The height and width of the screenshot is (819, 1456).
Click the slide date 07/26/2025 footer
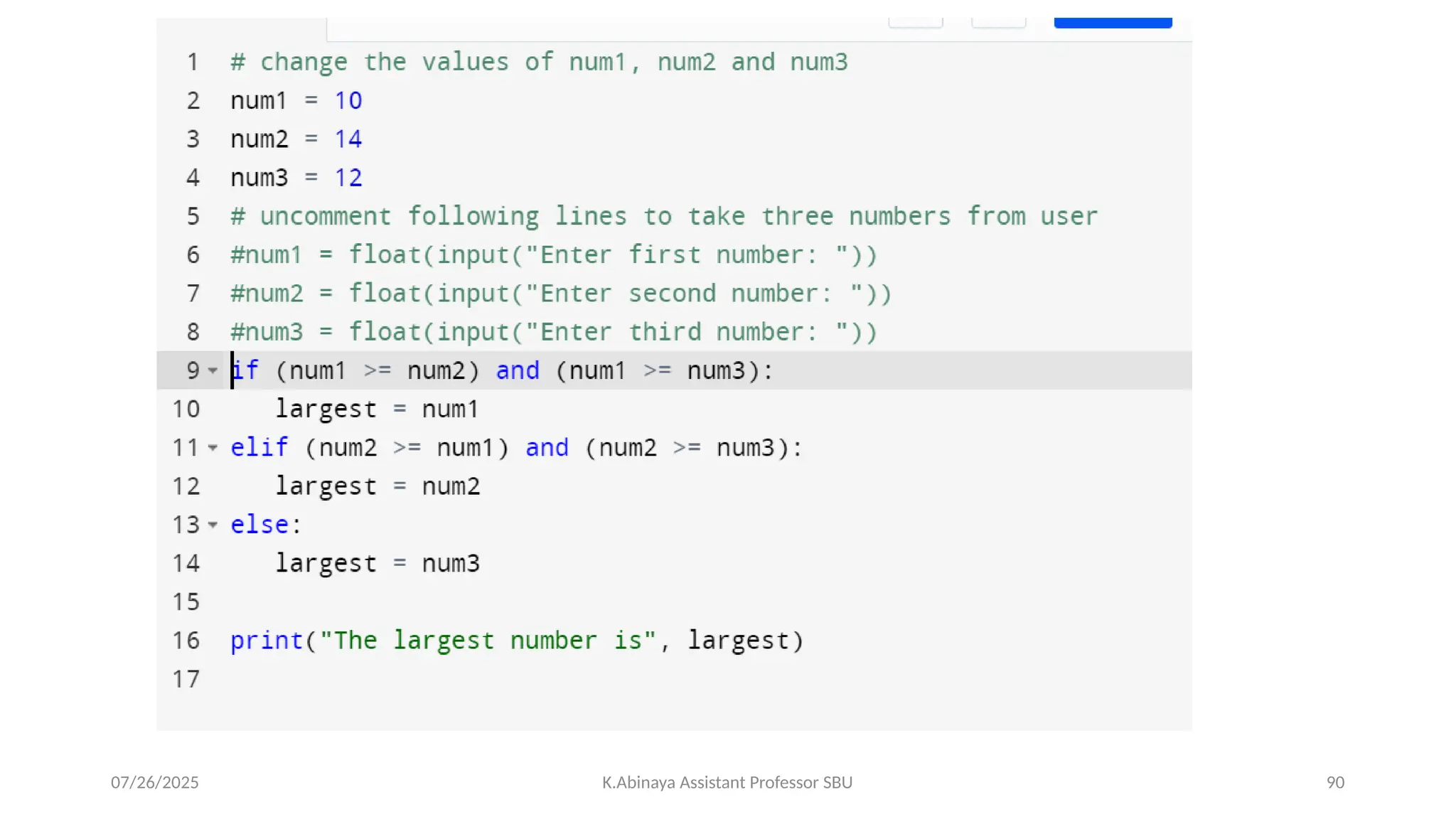pyautogui.click(x=154, y=783)
